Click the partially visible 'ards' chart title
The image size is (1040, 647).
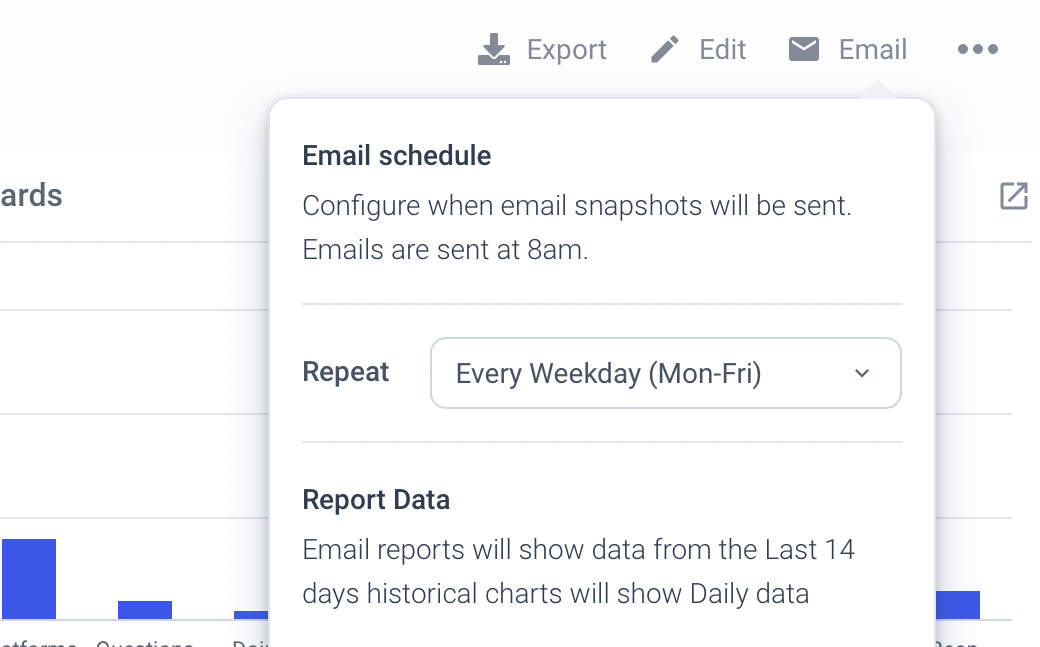[x=31, y=196]
